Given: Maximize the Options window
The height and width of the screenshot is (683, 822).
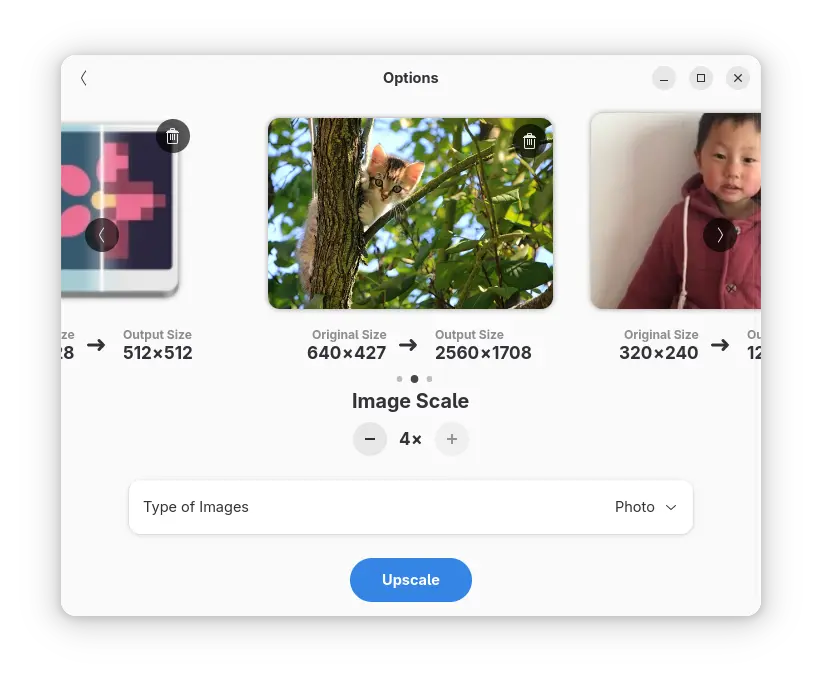Looking at the screenshot, I should 701,78.
